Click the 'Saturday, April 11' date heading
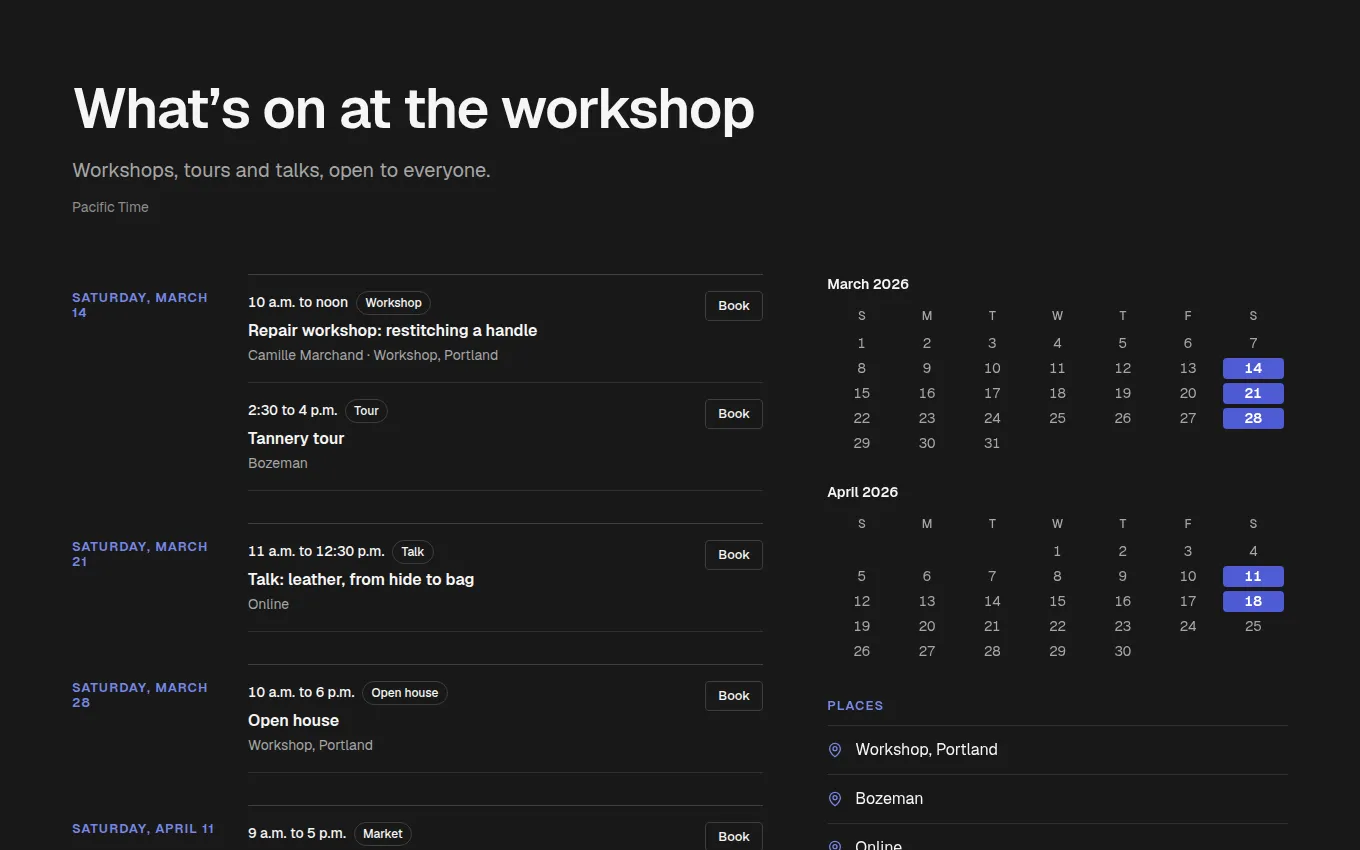 pyautogui.click(x=143, y=829)
